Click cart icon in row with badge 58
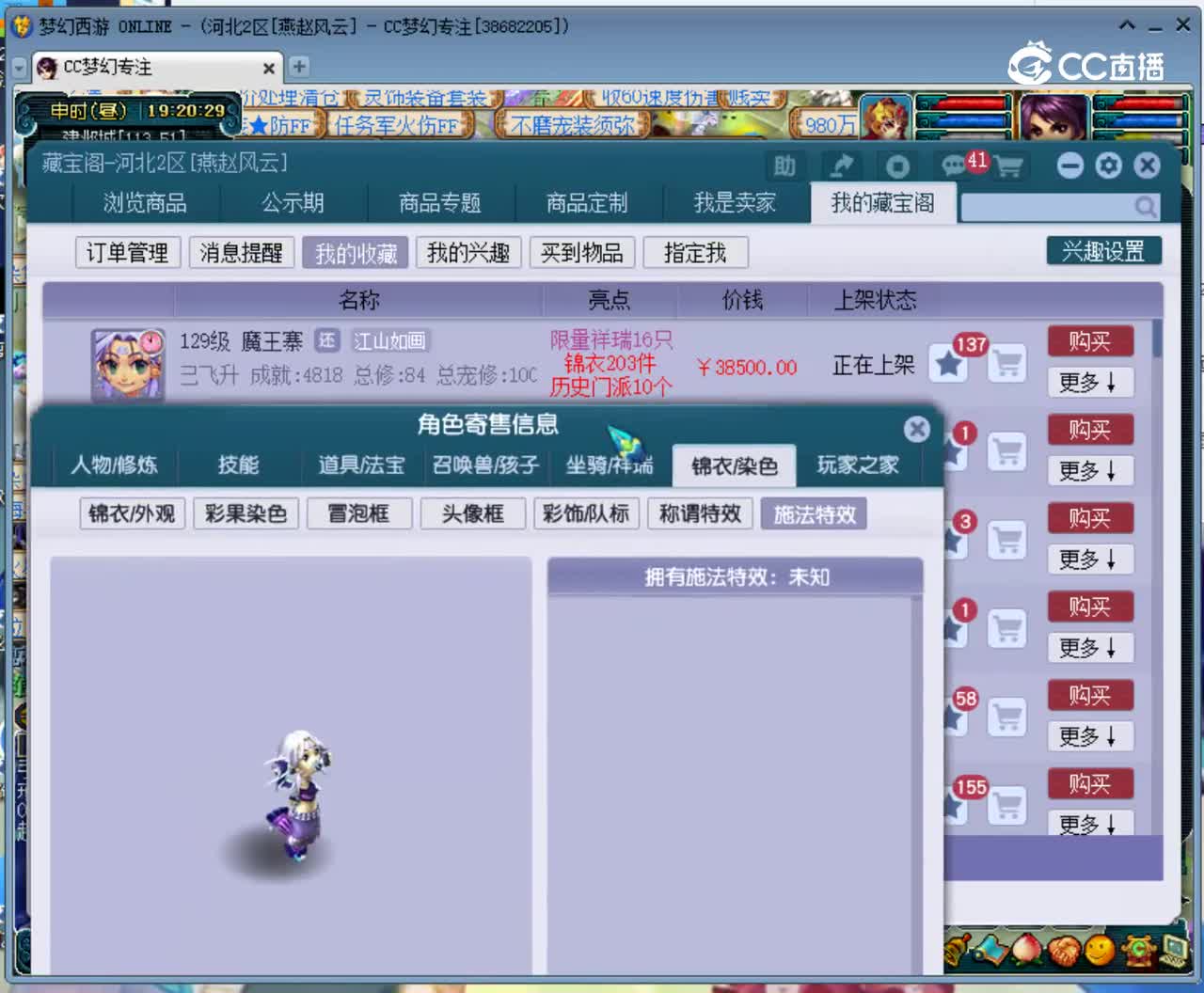This screenshot has height=993, width=1204. pos(1006,717)
